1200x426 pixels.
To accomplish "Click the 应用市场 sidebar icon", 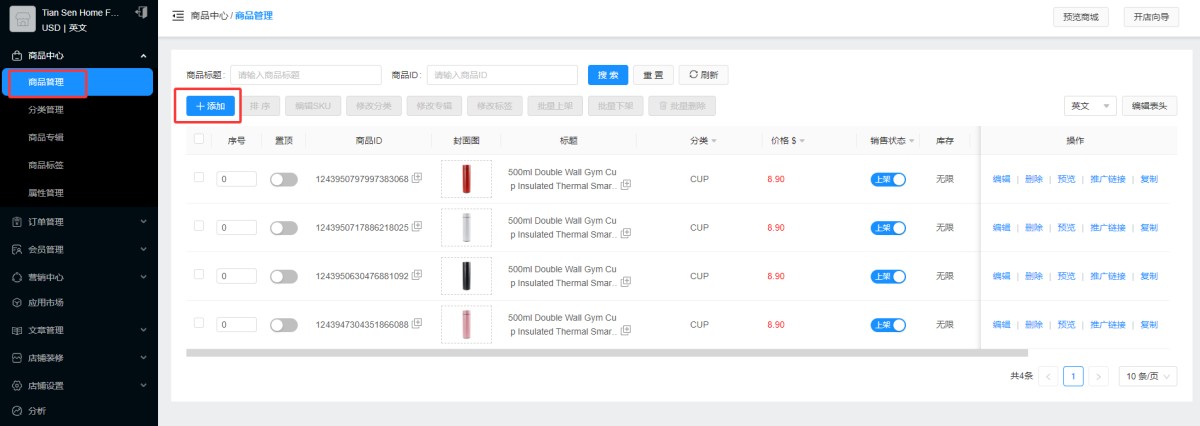I will pos(17,303).
